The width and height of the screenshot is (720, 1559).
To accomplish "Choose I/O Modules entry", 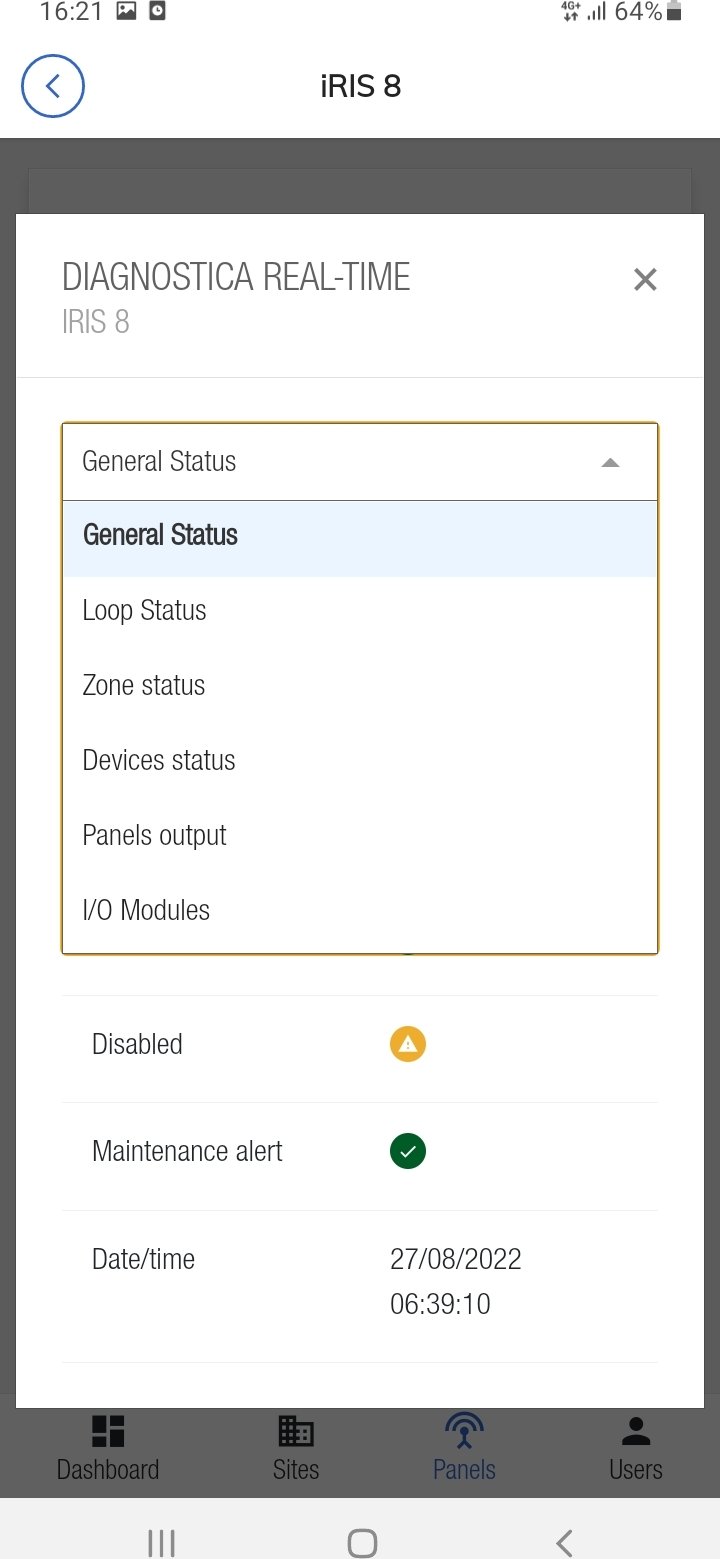I will tap(146, 910).
